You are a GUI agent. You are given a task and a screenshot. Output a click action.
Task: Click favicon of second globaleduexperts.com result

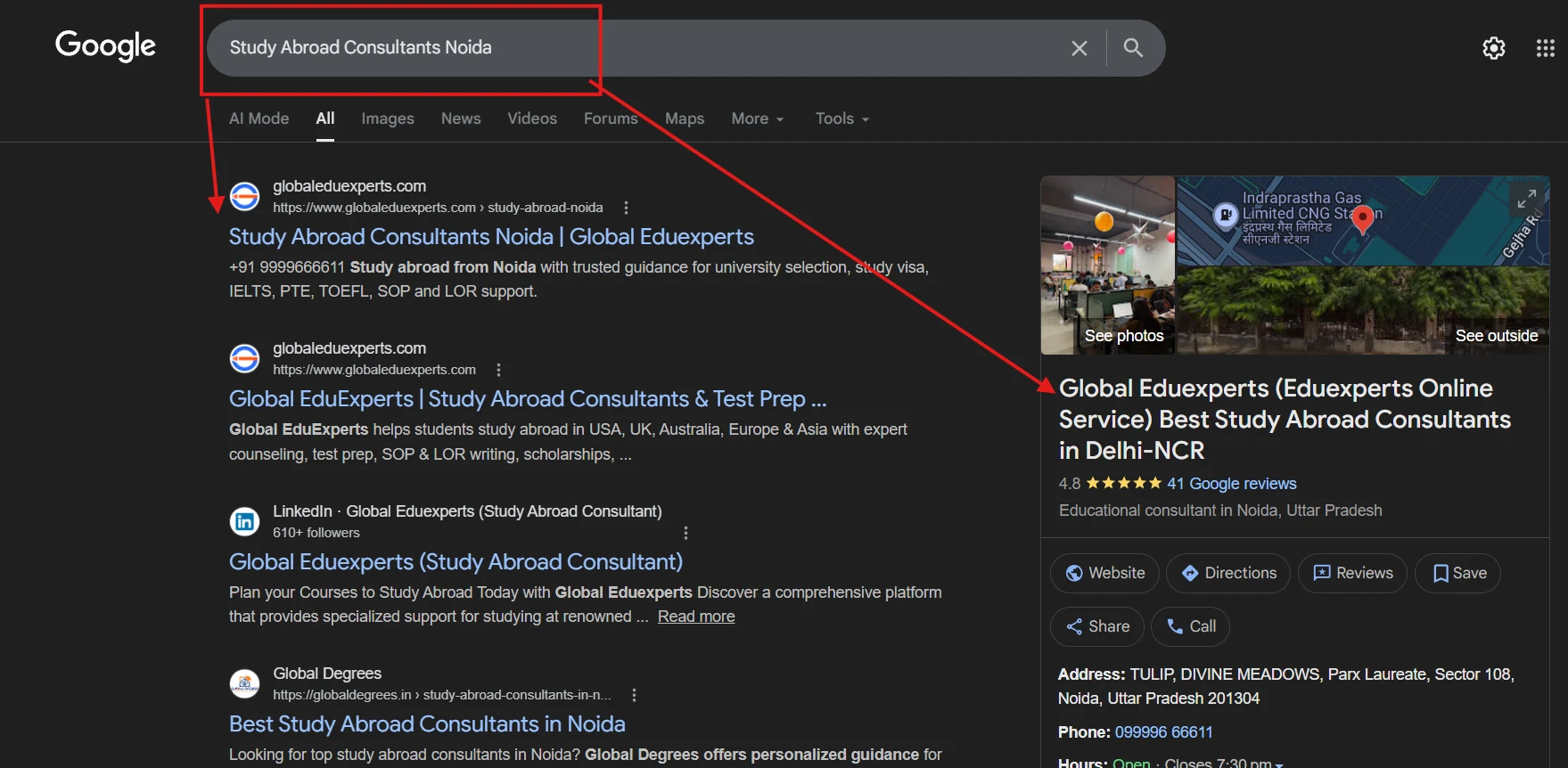coord(244,358)
